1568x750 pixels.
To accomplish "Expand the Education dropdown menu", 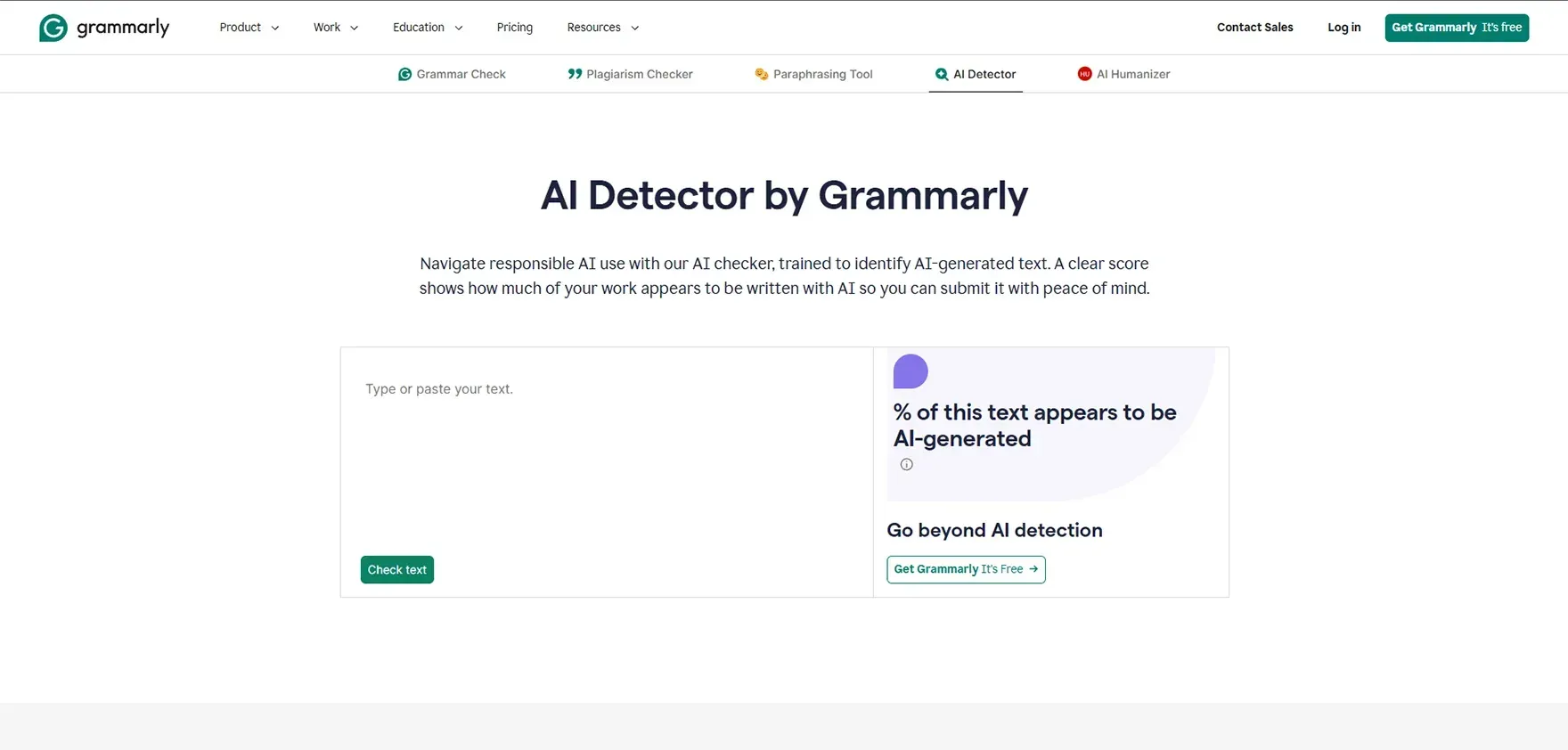I will point(428,28).
